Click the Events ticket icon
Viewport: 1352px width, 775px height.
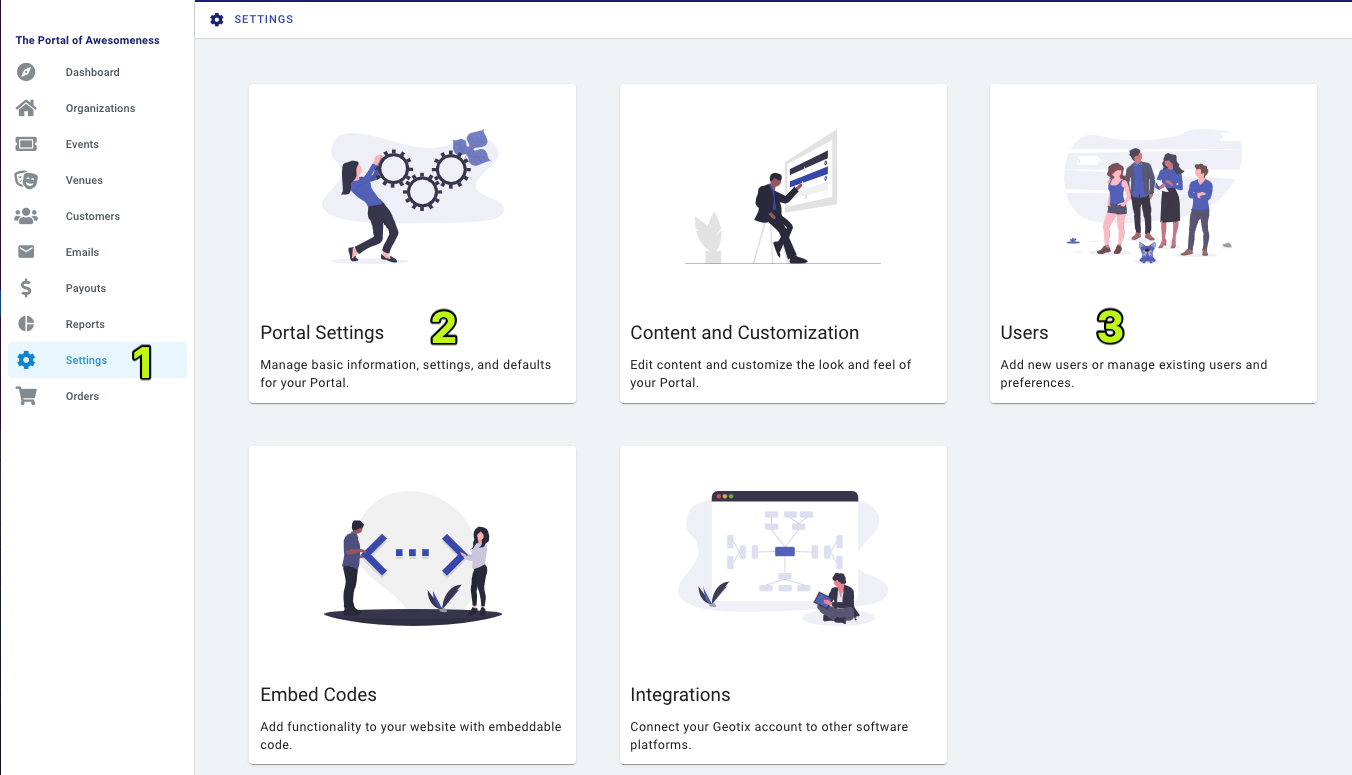[26, 144]
